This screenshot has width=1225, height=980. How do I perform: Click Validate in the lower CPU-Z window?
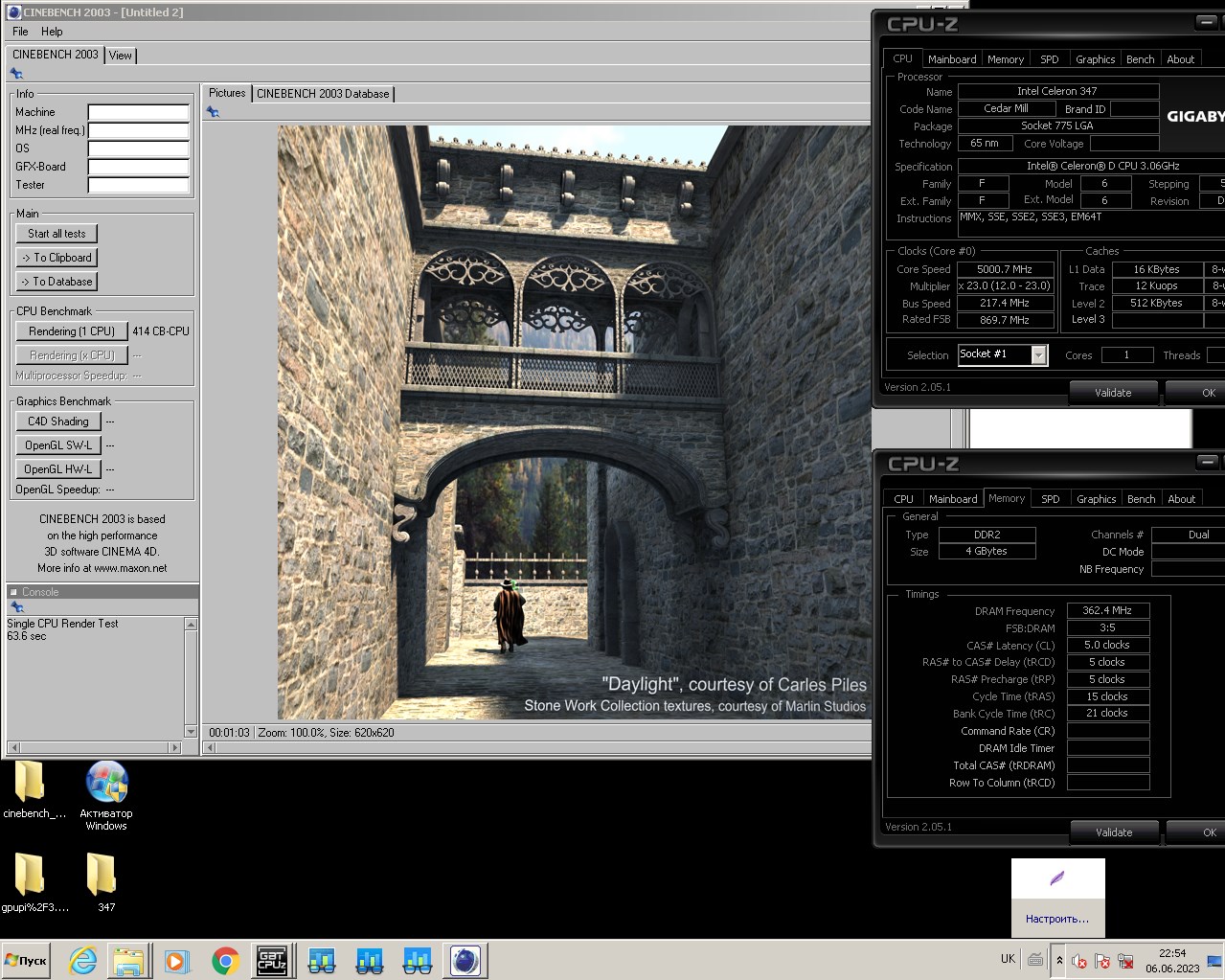[x=1114, y=832]
